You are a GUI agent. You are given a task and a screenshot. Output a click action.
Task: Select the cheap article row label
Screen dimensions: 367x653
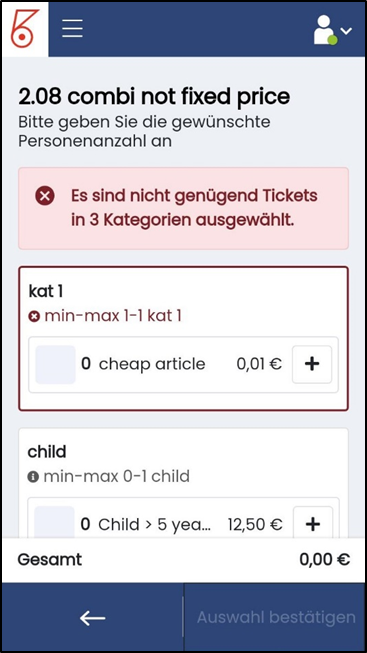point(152,364)
